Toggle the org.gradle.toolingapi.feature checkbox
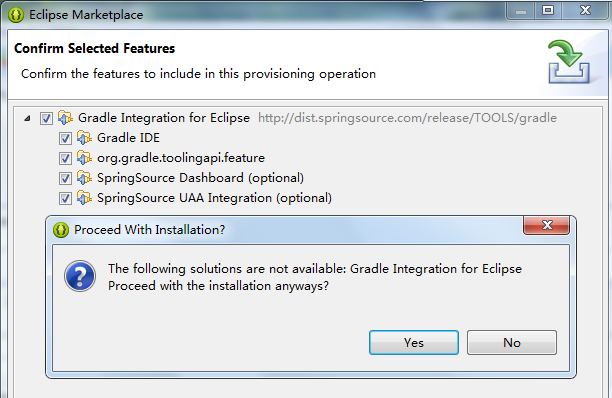This screenshot has width=612, height=398. click(x=65, y=158)
